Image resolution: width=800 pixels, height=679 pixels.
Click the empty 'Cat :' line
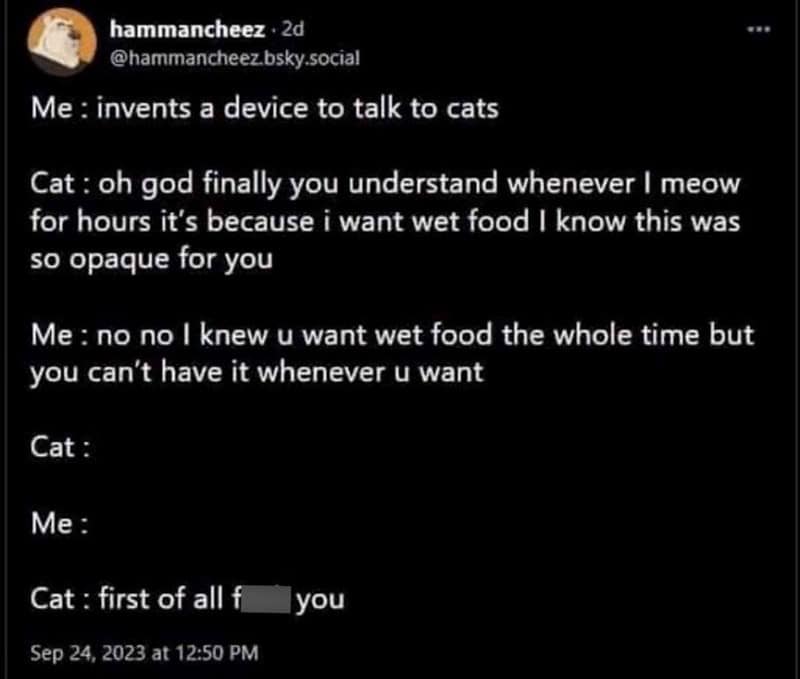[61, 447]
